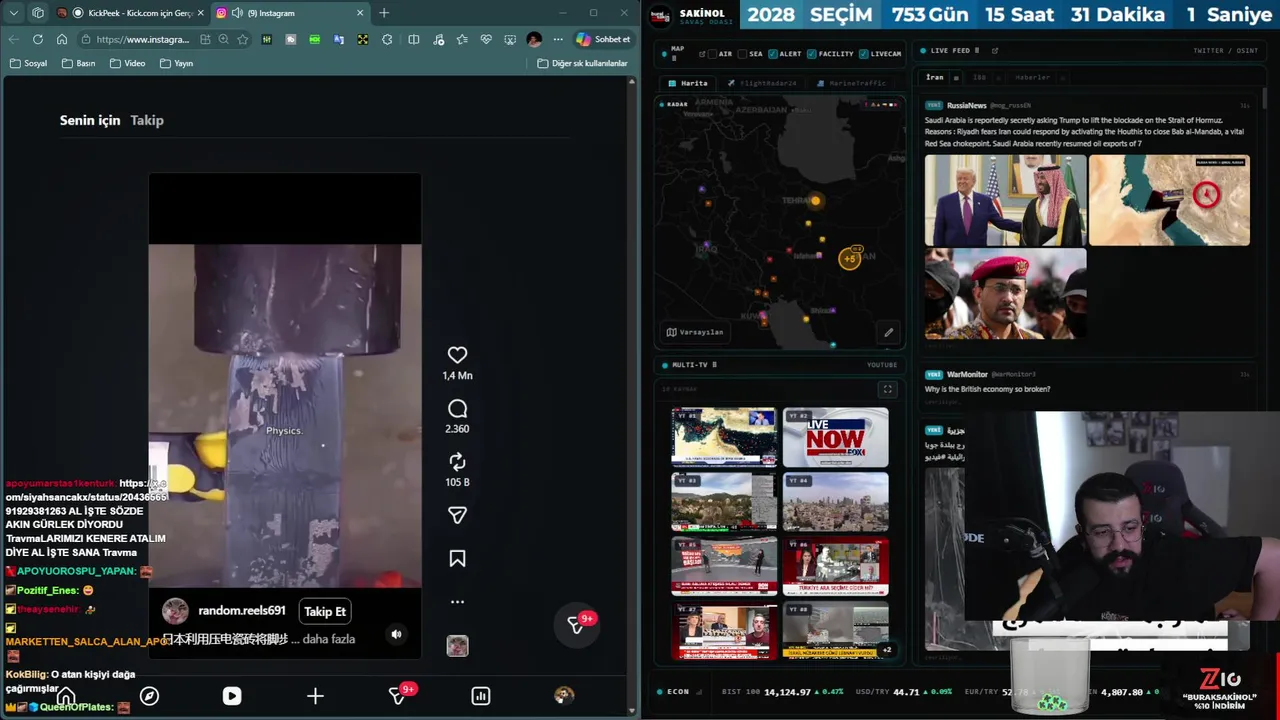Repost the reel using the 105 B icon

click(457, 461)
